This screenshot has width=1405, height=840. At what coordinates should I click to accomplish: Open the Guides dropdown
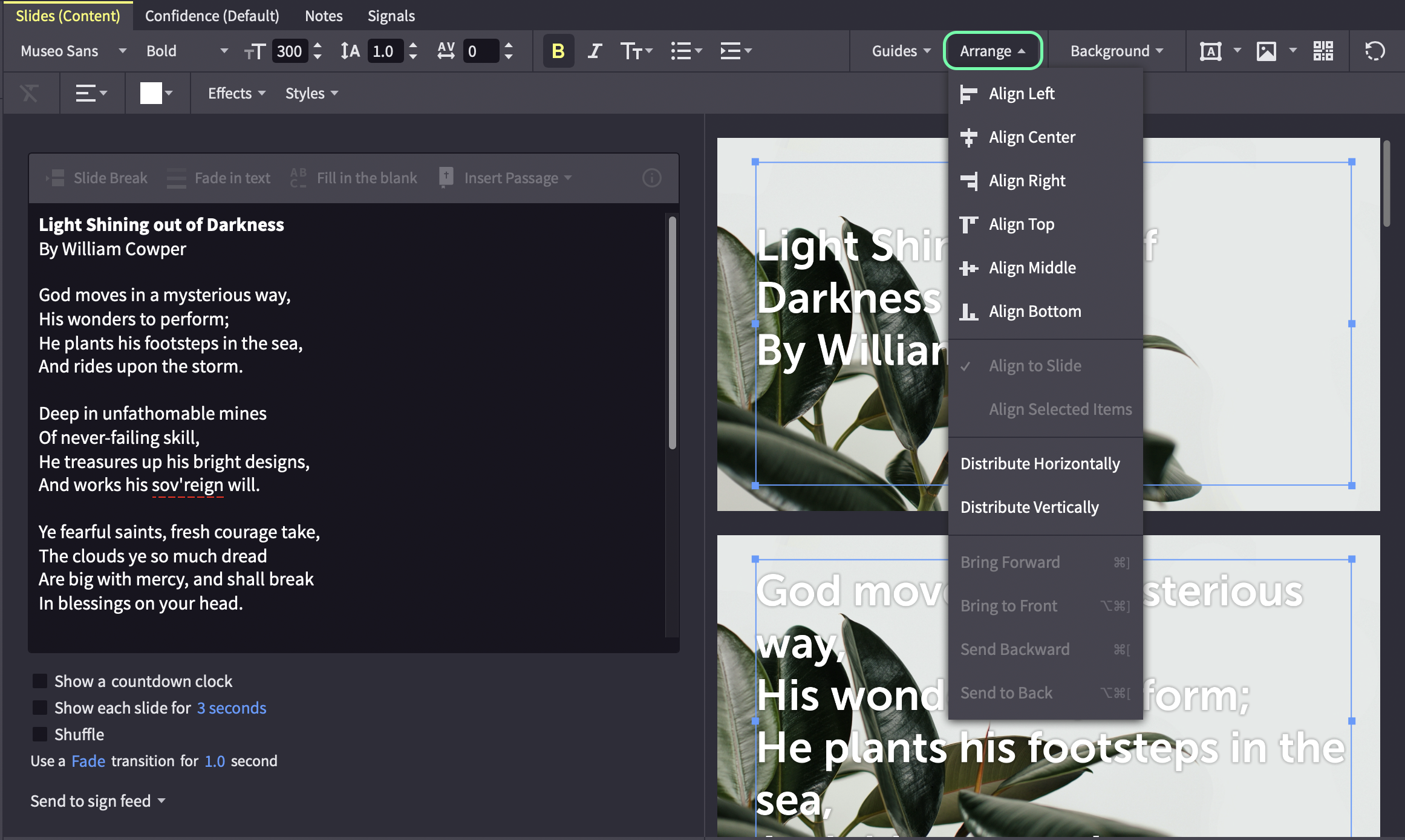point(901,51)
